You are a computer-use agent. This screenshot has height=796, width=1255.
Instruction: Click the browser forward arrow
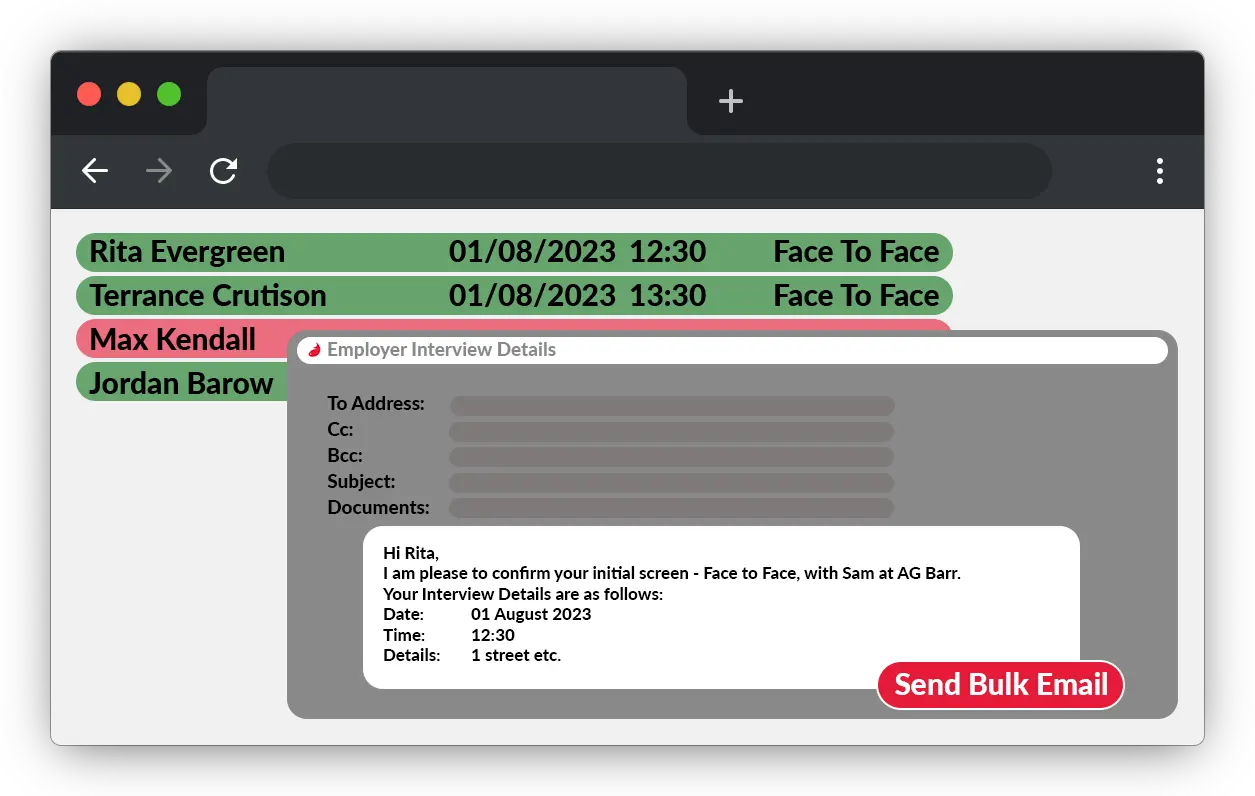[x=159, y=171]
